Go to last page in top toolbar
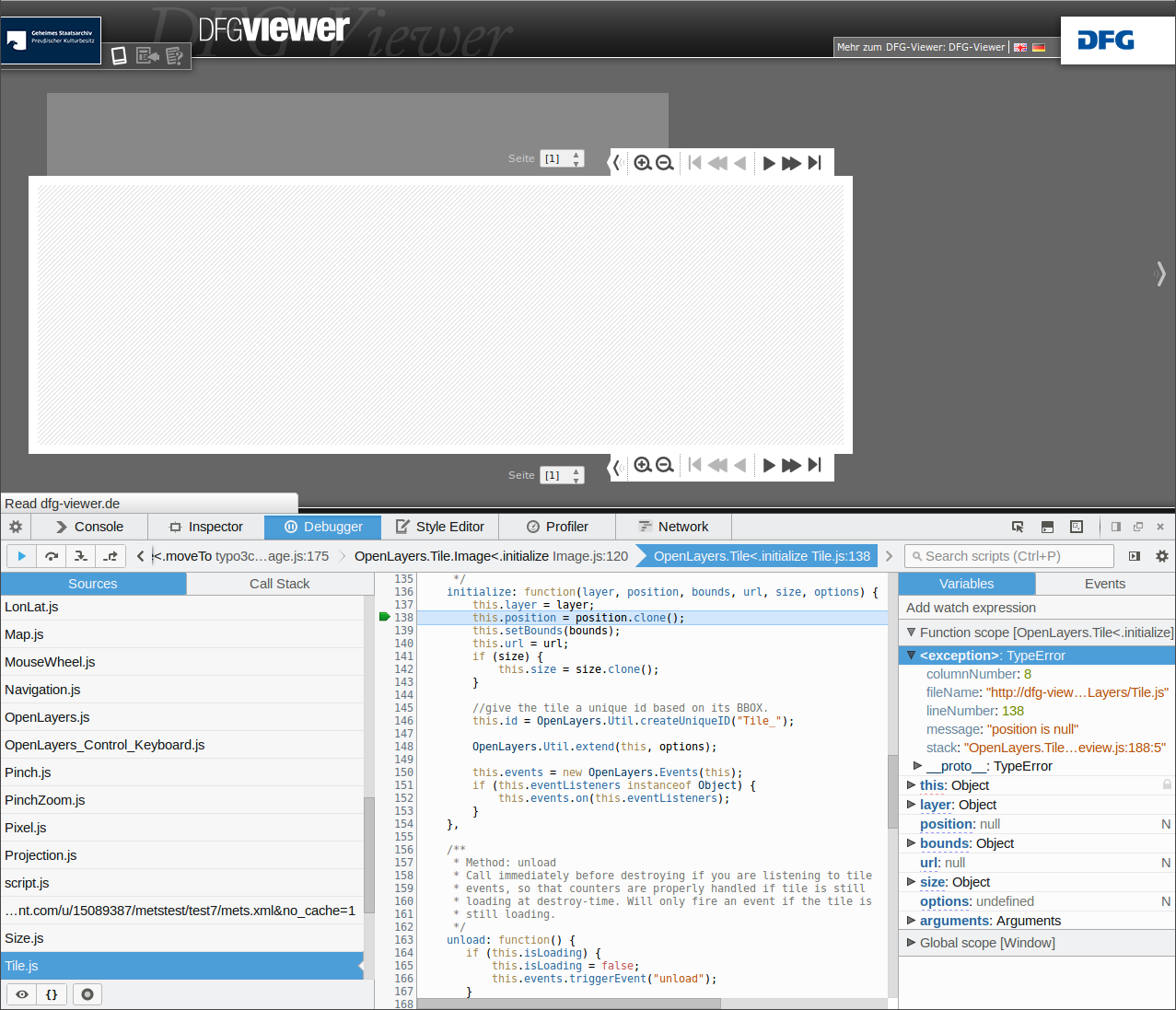Image resolution: width=1176 pixels, height=1010 pixels. pos(815,163)
